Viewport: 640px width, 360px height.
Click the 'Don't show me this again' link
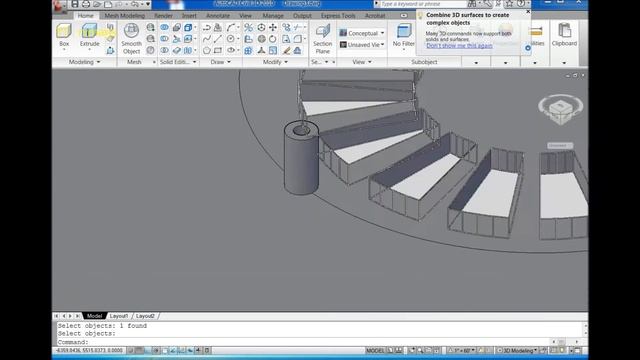tap(459, 46)
